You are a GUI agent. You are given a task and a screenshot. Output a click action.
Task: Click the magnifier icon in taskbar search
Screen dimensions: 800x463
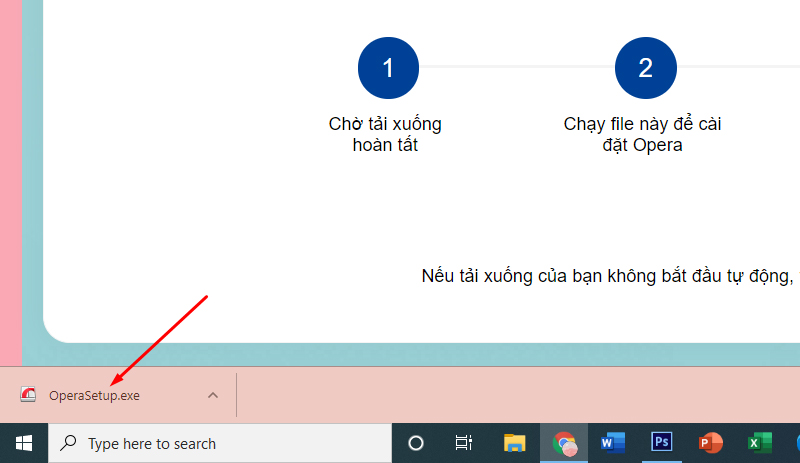pyautogui.click(x=69, y=443)
